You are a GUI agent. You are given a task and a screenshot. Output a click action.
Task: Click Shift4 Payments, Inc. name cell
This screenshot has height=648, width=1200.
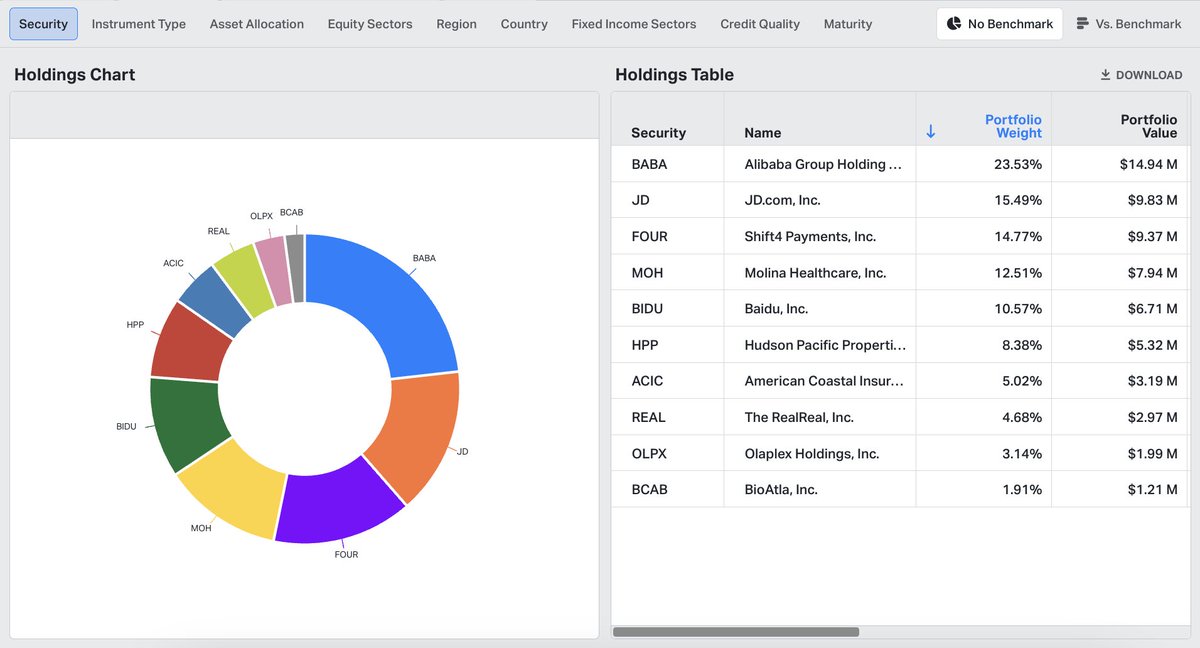pos(819,236)
